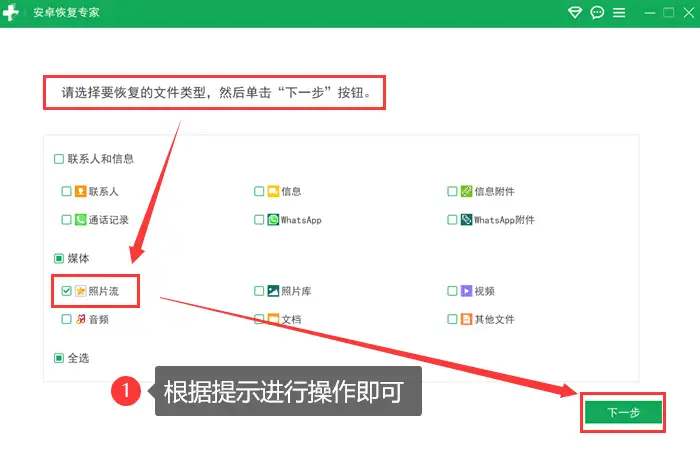Image resolution: width=700 pixels, height=467 pixels.
Task: Check the 视频 checkbox
Action: point(452,291)
